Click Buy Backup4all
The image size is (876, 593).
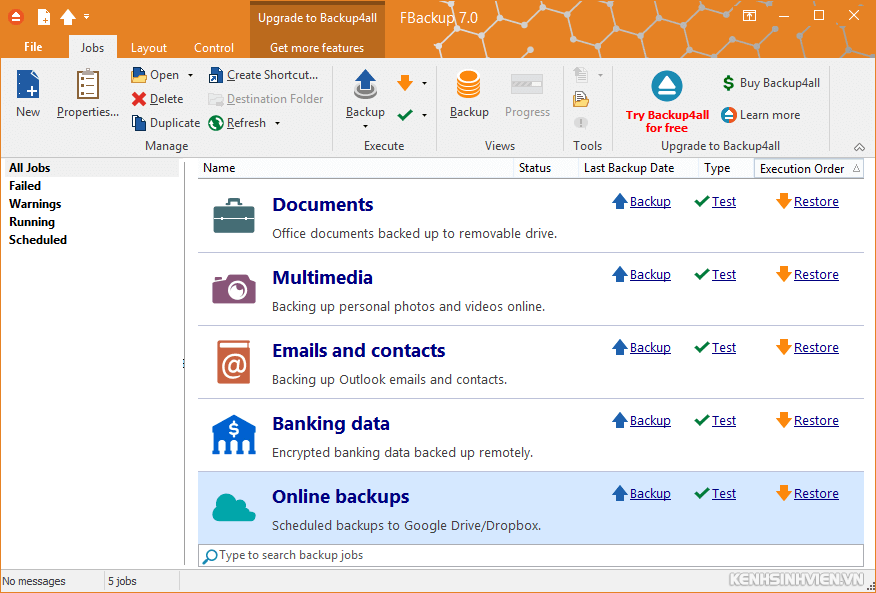pos(771,83)
